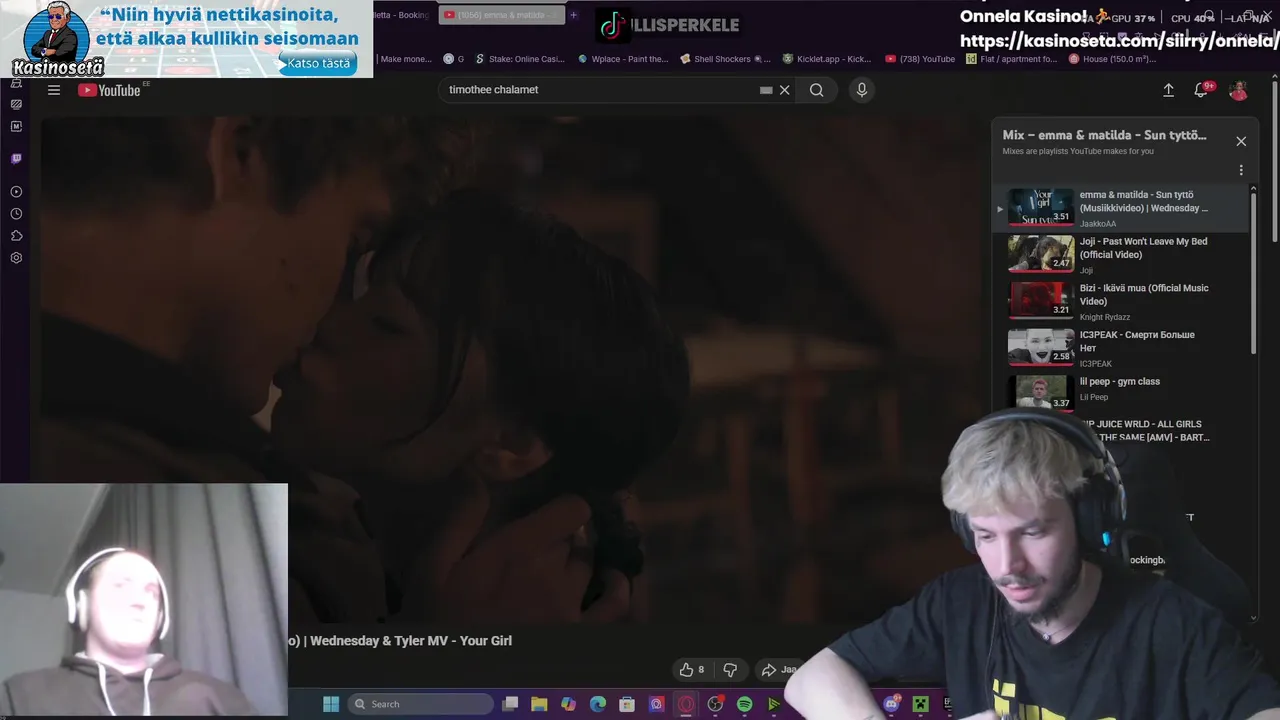1280x720 pixels.
Task: Open Extensions in the Opera sidebar
Action: (16, 236)
